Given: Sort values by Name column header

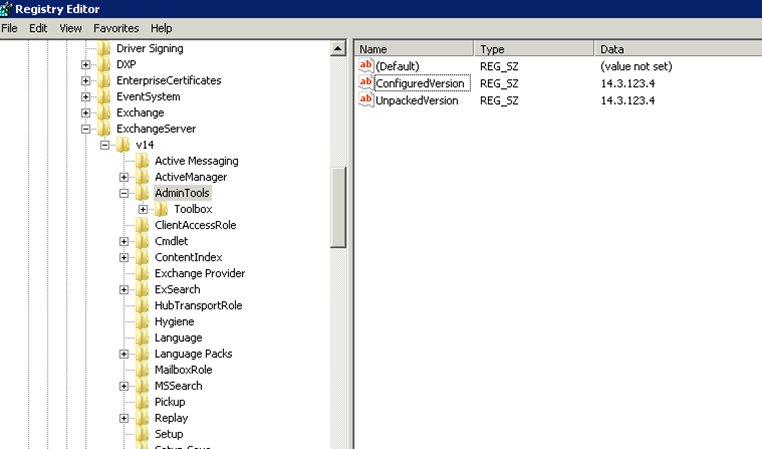Looking at the screenshot, I should pyautogui.click(x=415, y=49).
